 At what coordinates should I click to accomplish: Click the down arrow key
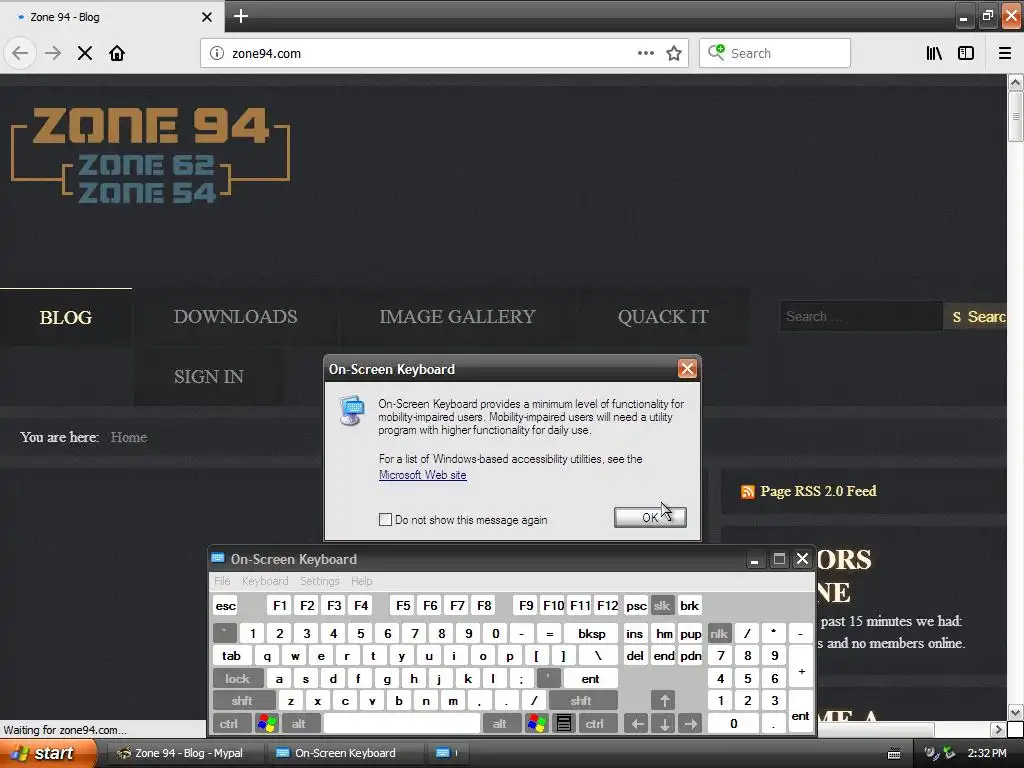pos(664,724)
